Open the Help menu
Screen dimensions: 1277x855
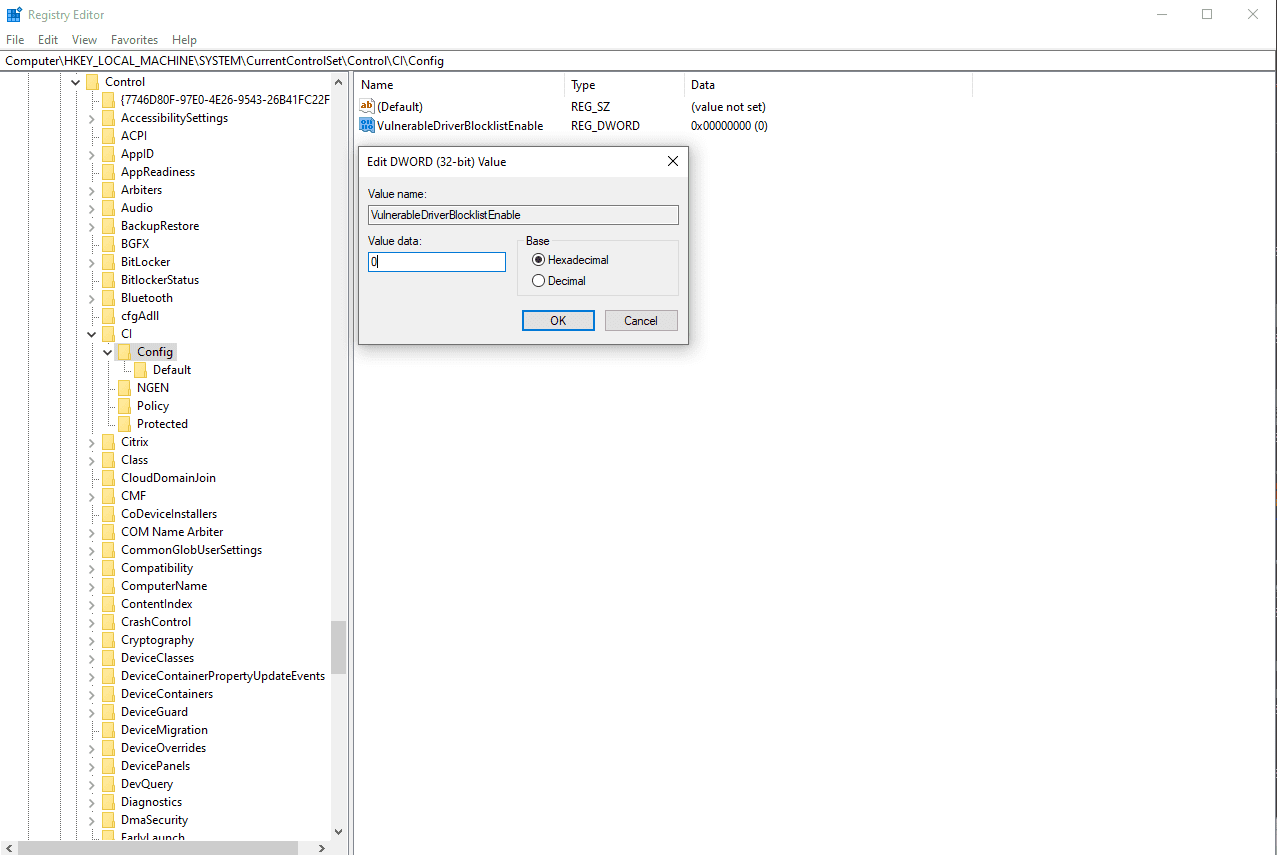click(x=184, y=40)
